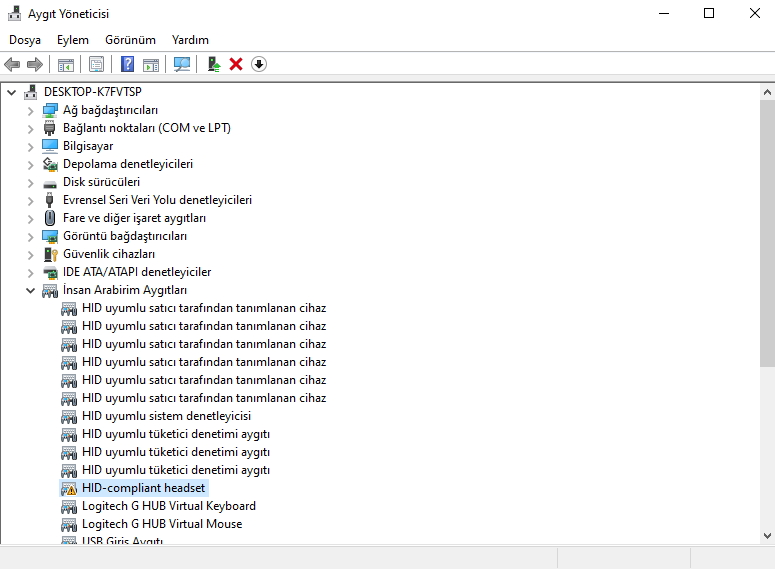Select Logitech G HUB Virtual Keyboard
Image resolution: width=775 pixels, height=569 pixels.
point(168,506)
